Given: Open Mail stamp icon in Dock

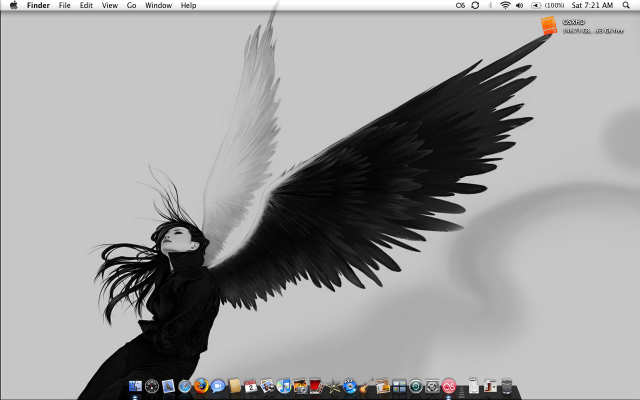Looking at the screenshot, I should (168, 386).
